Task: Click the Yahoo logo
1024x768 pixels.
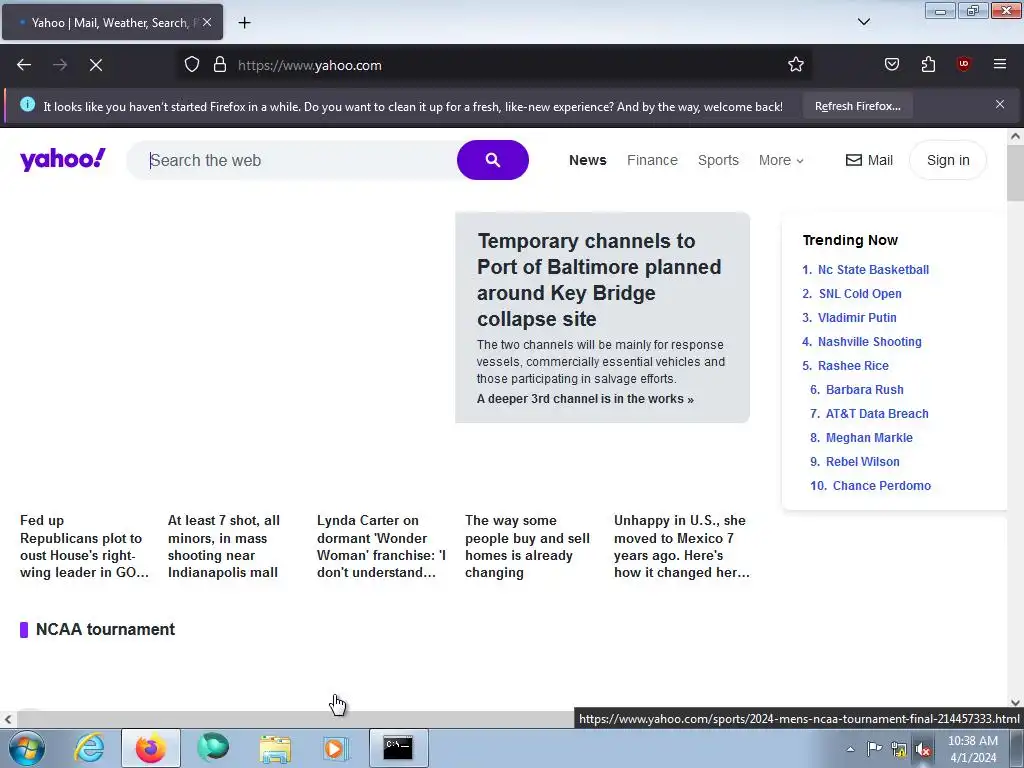Action: (63, 159)
